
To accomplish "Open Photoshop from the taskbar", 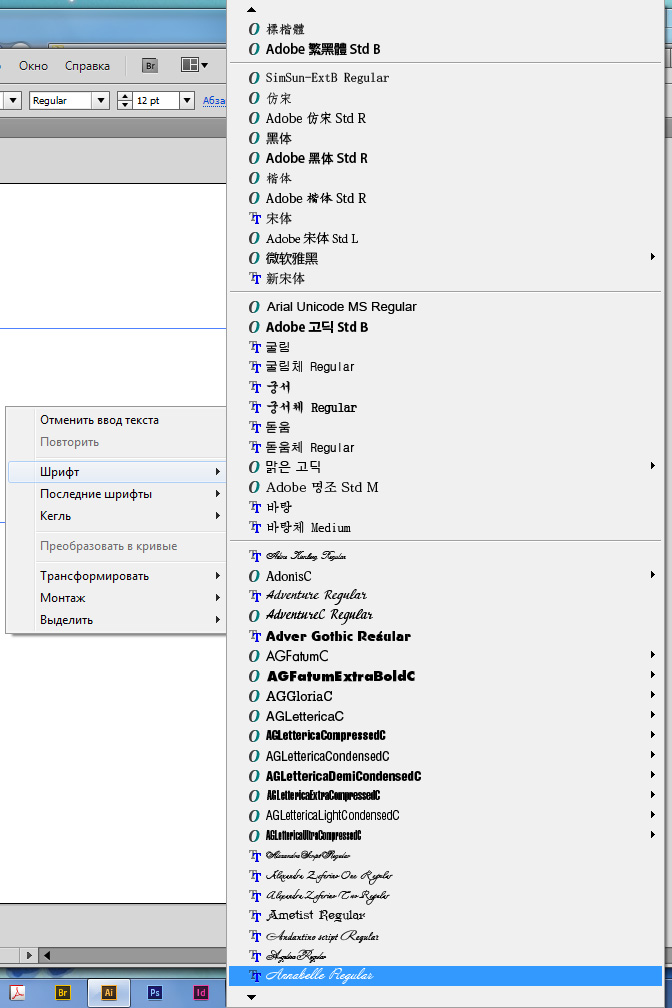I will point(154,993).
